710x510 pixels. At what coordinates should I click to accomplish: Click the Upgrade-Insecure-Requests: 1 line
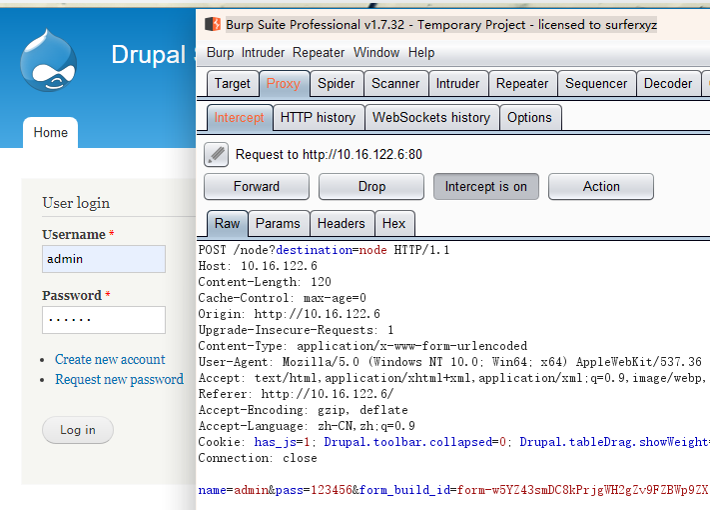click(296, 330)
